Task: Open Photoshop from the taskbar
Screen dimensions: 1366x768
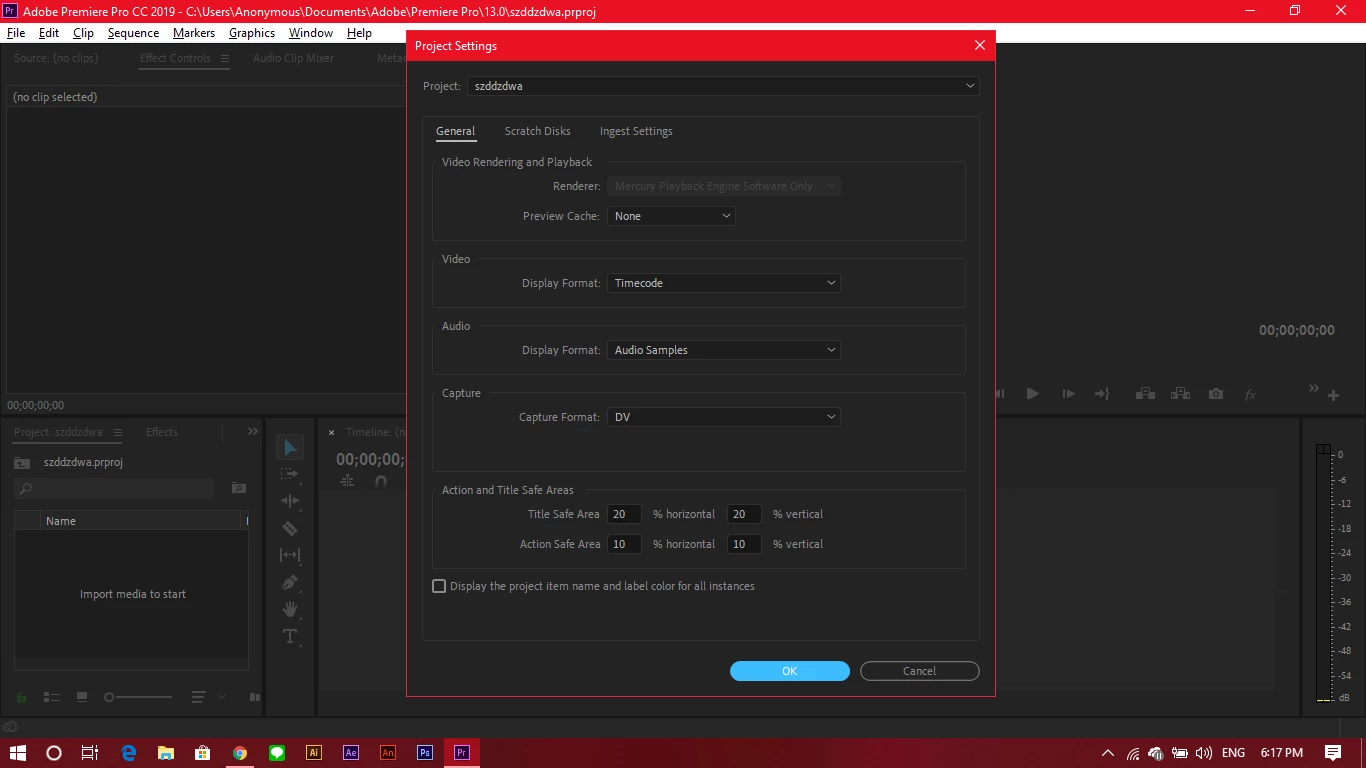Action: [x=424, y=753]
